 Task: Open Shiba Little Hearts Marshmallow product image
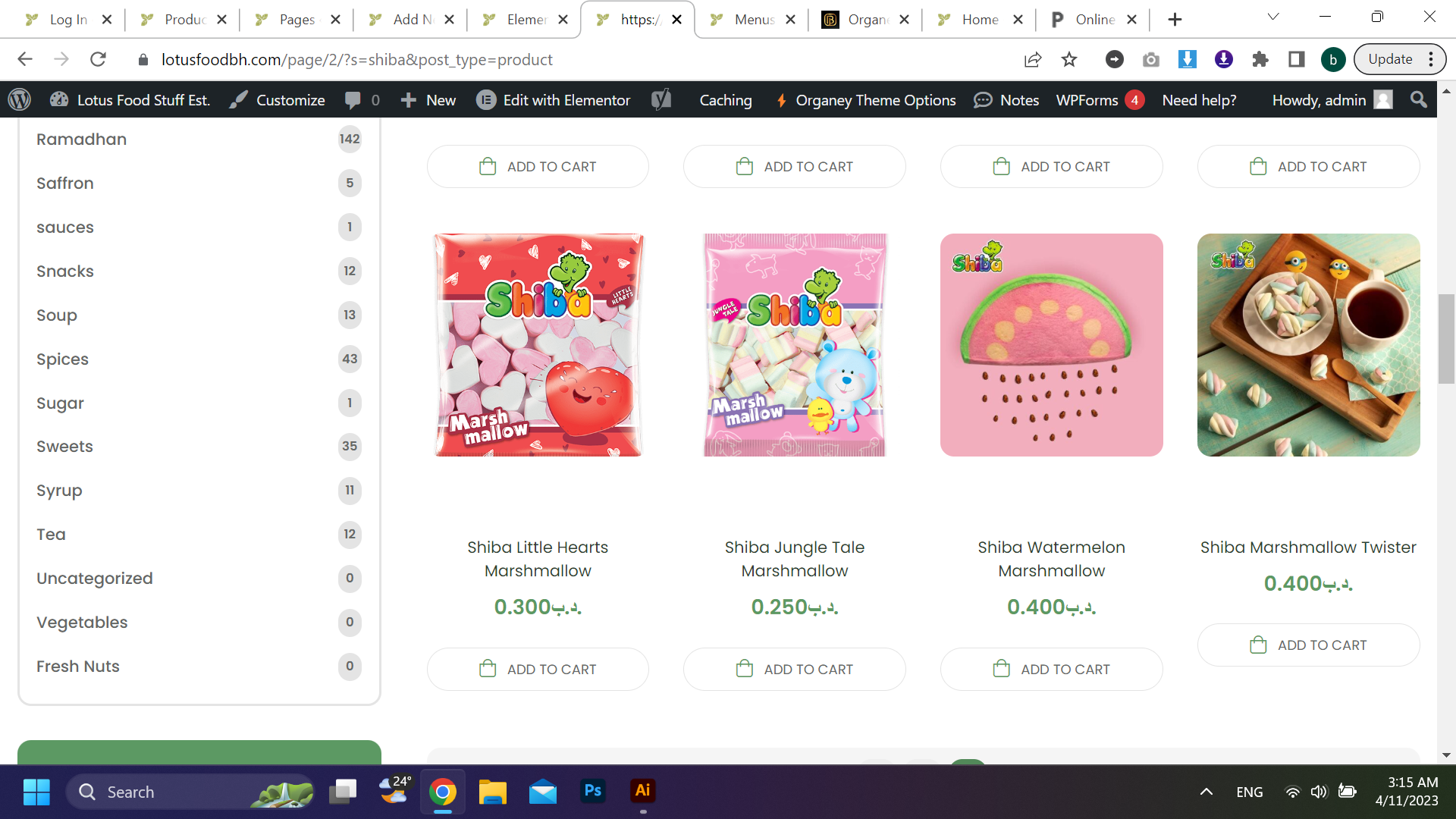(538, 345)
